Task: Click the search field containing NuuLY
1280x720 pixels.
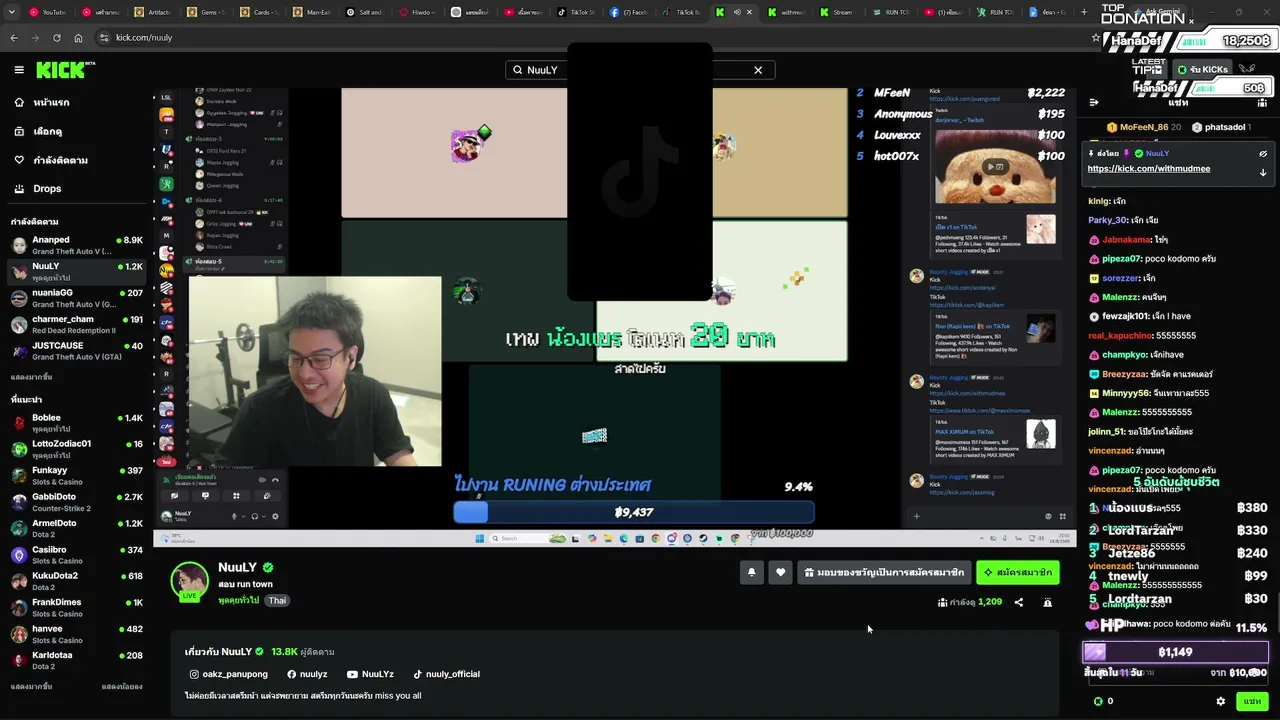Action: [x=640, y=70]
